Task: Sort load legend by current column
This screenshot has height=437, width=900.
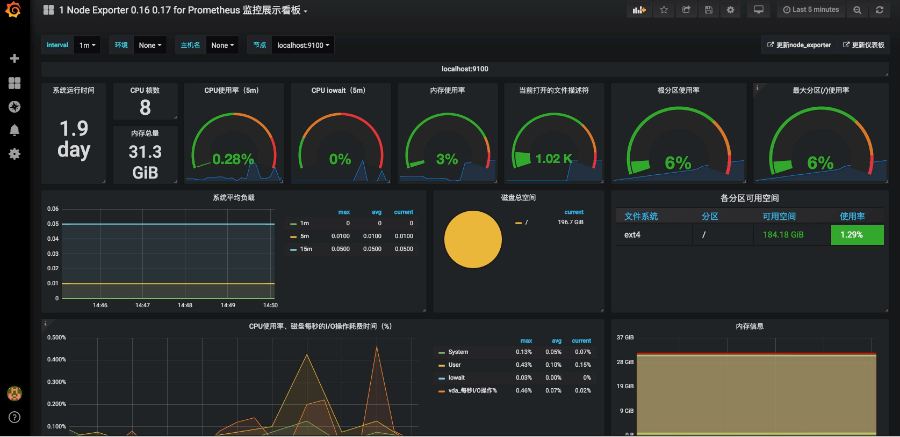Action: tap(403, 212)
